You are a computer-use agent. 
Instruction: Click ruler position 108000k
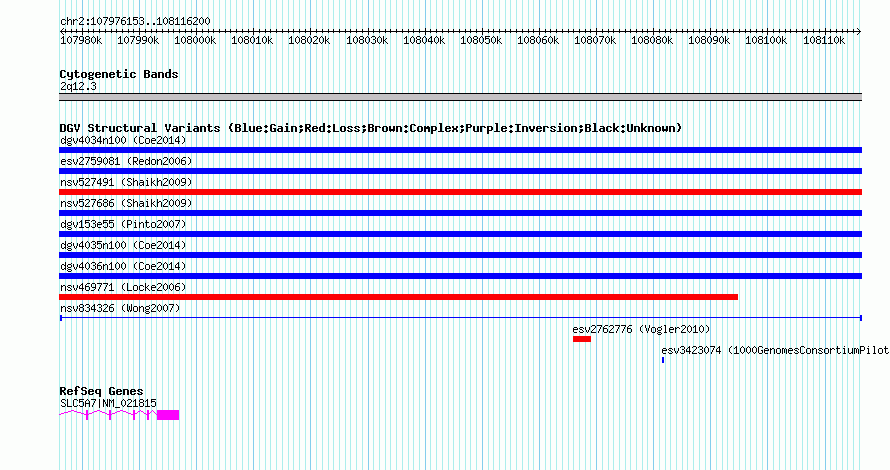tap(195, 41)
